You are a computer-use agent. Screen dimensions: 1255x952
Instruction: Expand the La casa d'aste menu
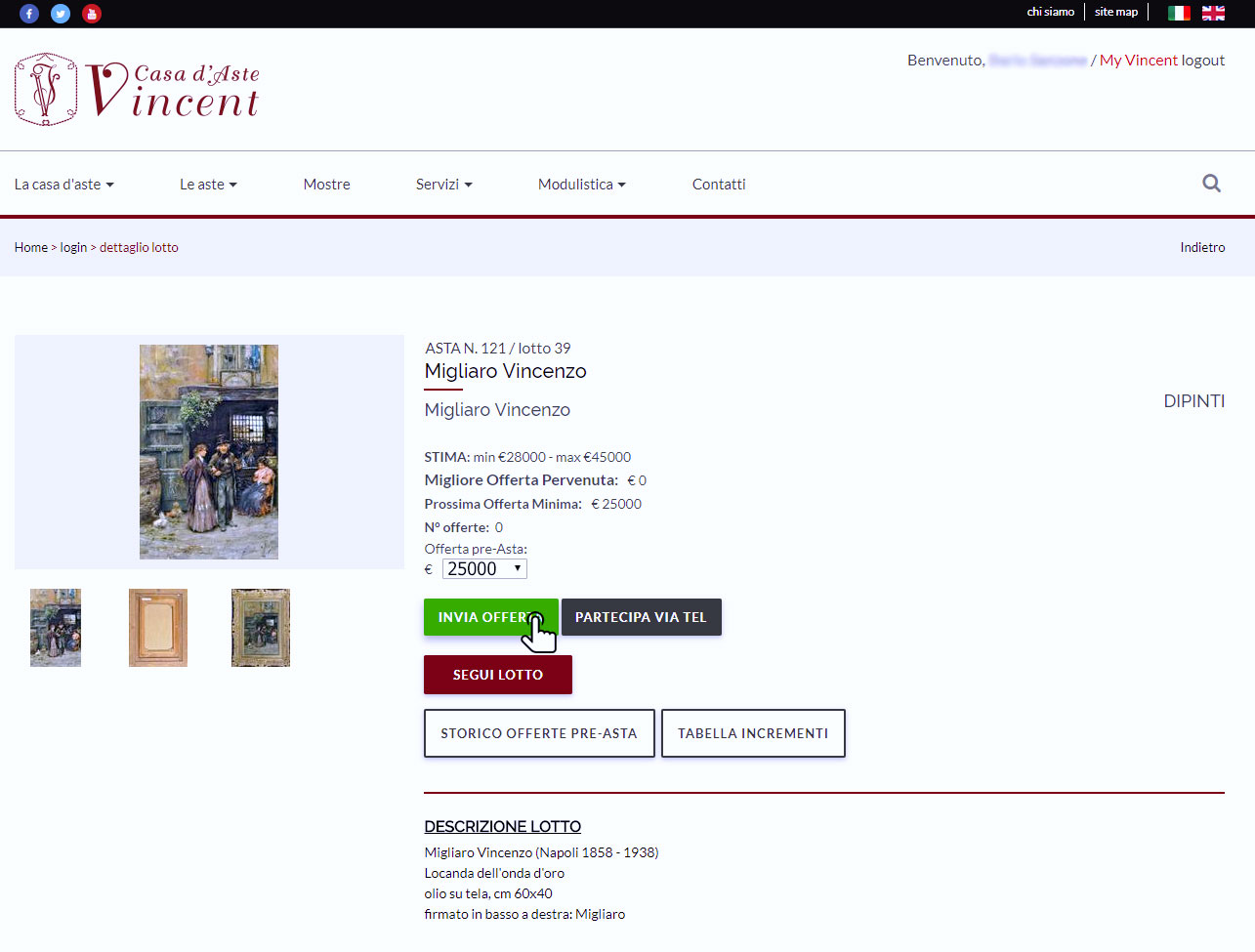pos(63,185)
